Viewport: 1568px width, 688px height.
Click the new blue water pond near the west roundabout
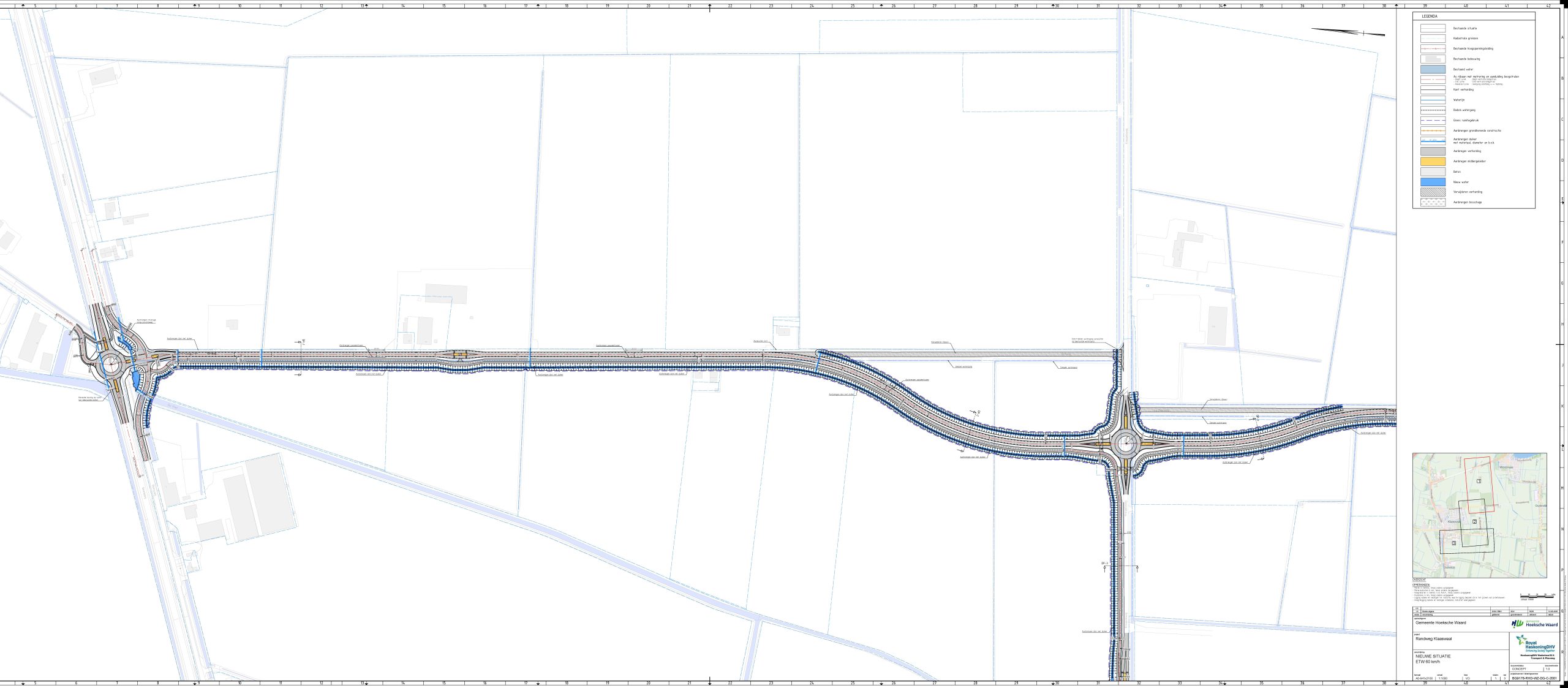(135, 380)
